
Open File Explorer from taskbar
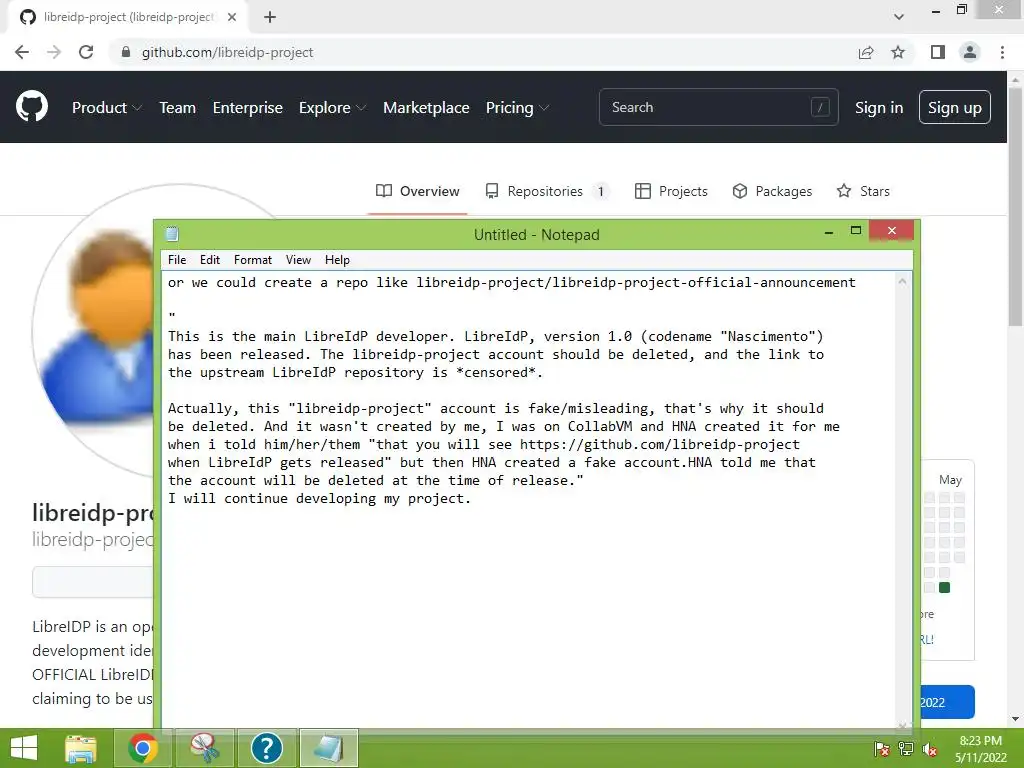pyautogui.click(x=81, y=748)
